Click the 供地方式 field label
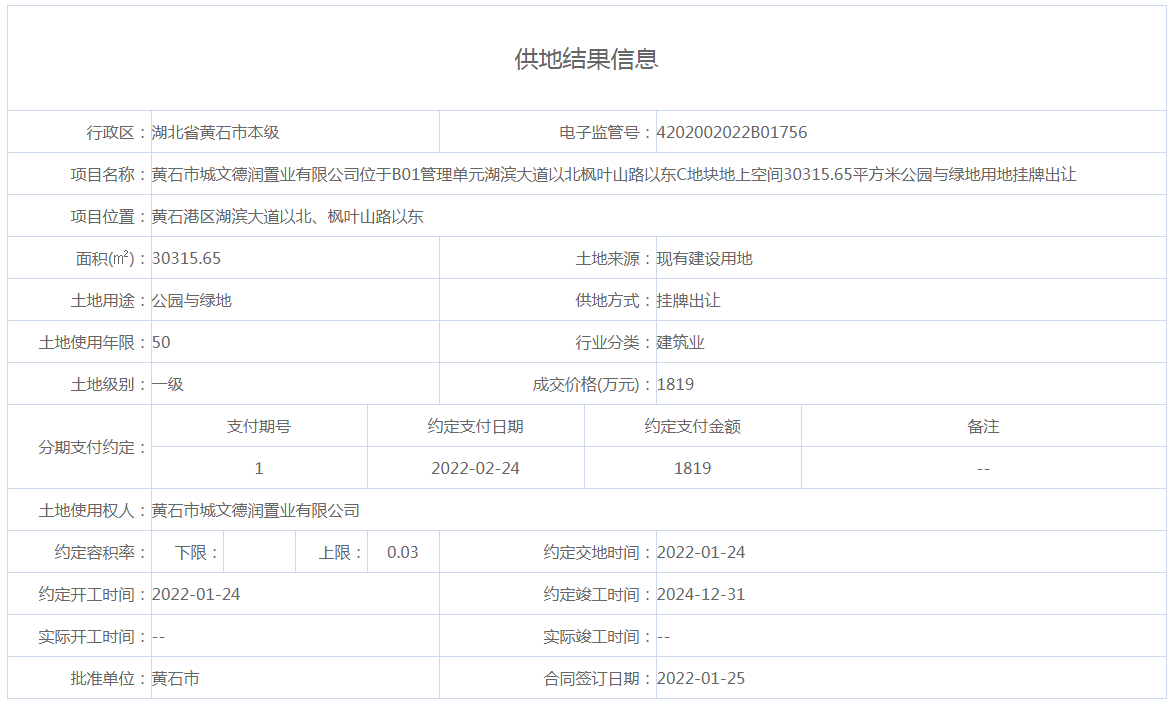 coord(615,300)
